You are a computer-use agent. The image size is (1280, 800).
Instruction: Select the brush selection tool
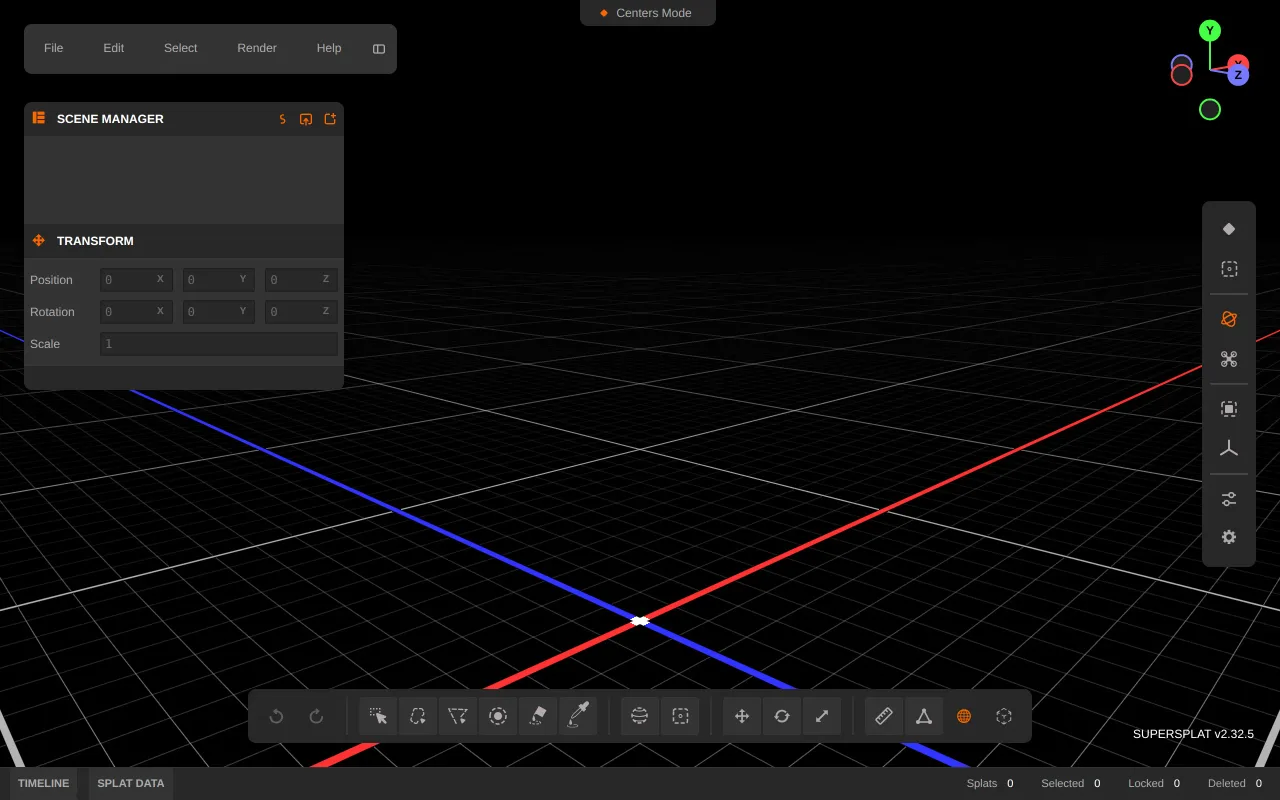[x=498, y=716]
